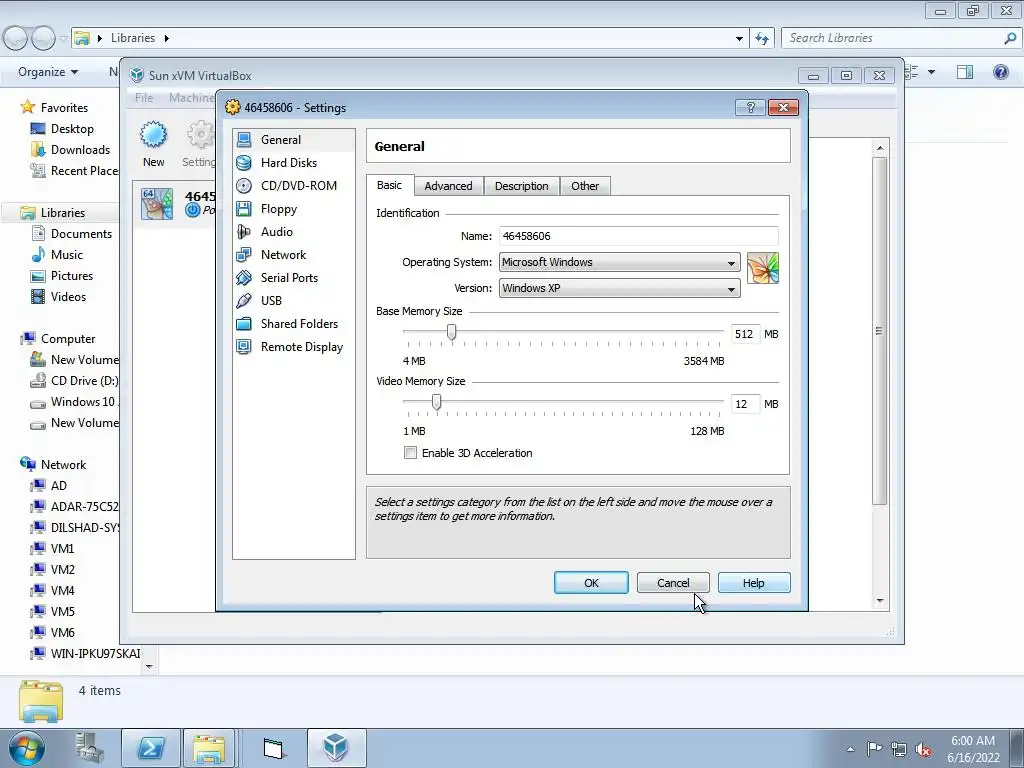
Task: Go back using Explorer's back button
Action: pyautogui.click(x=16, y=38)
